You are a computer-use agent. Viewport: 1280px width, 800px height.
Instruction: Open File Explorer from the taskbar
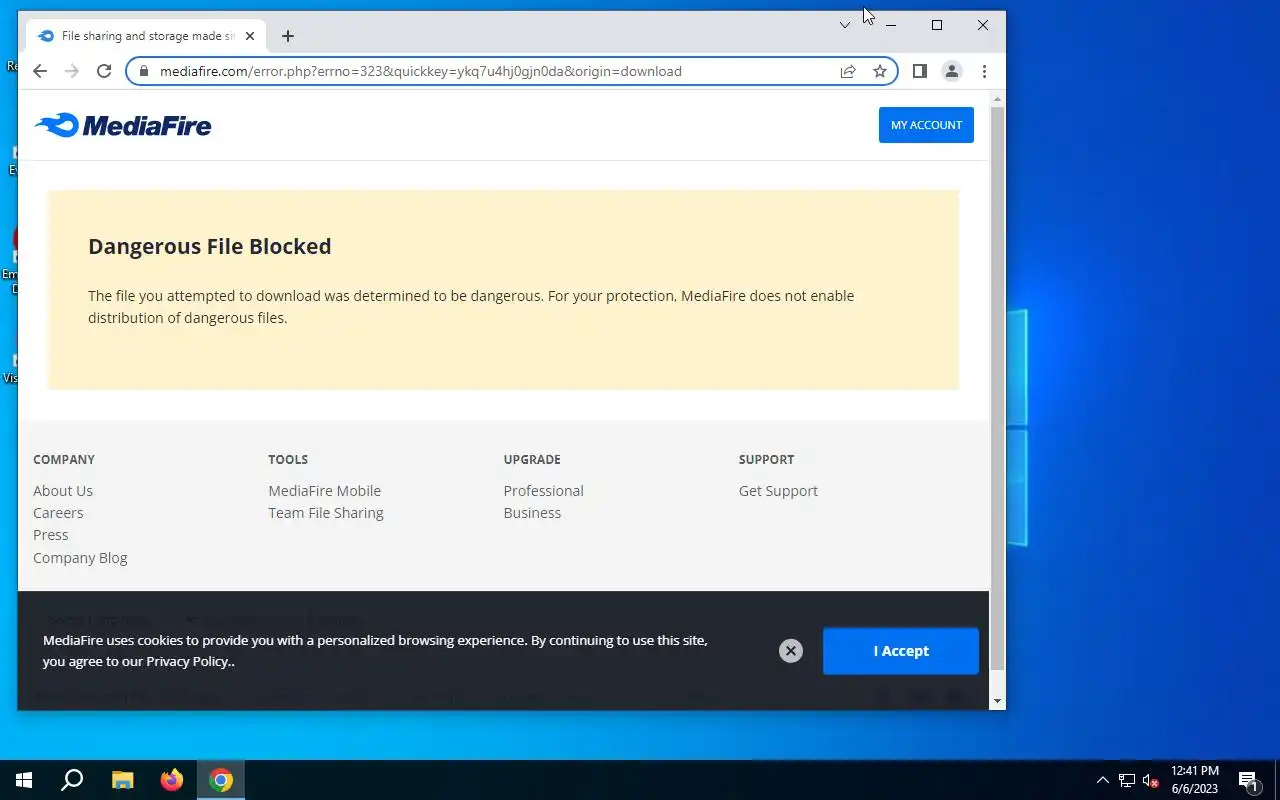click(122, 780)
